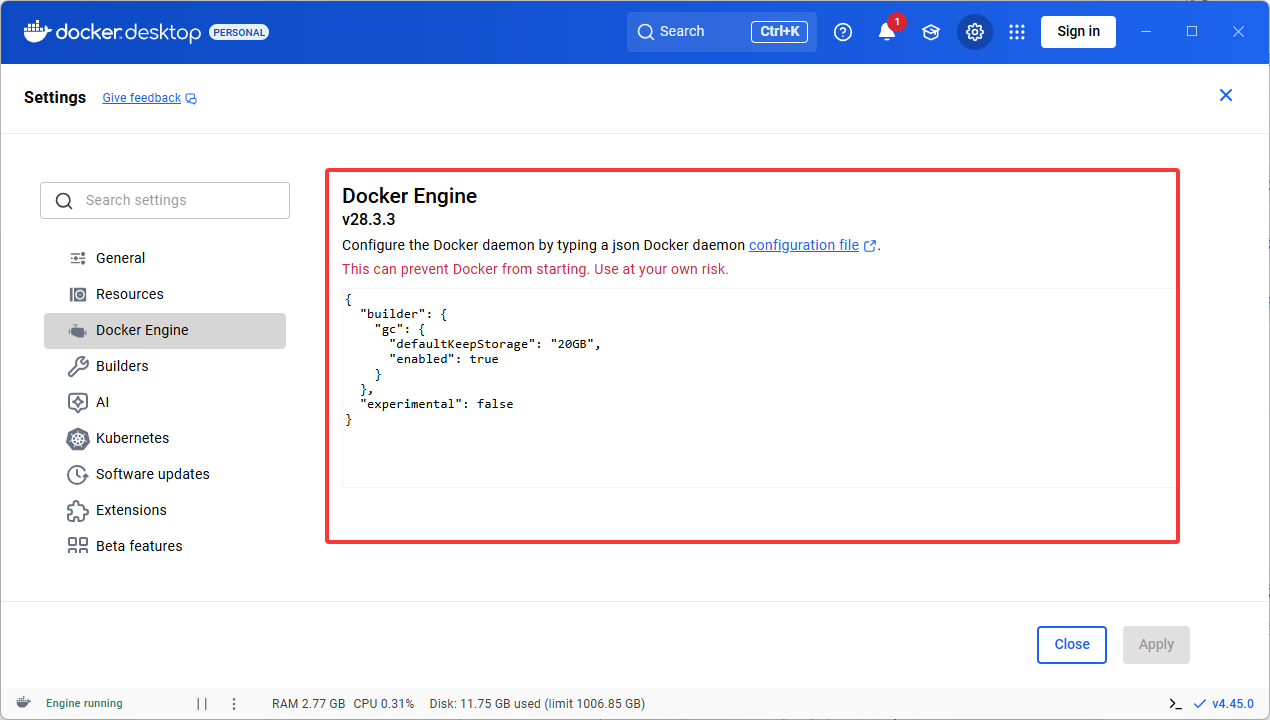
Task: Click the red risk warning text
Action: [x=535, y=269]
